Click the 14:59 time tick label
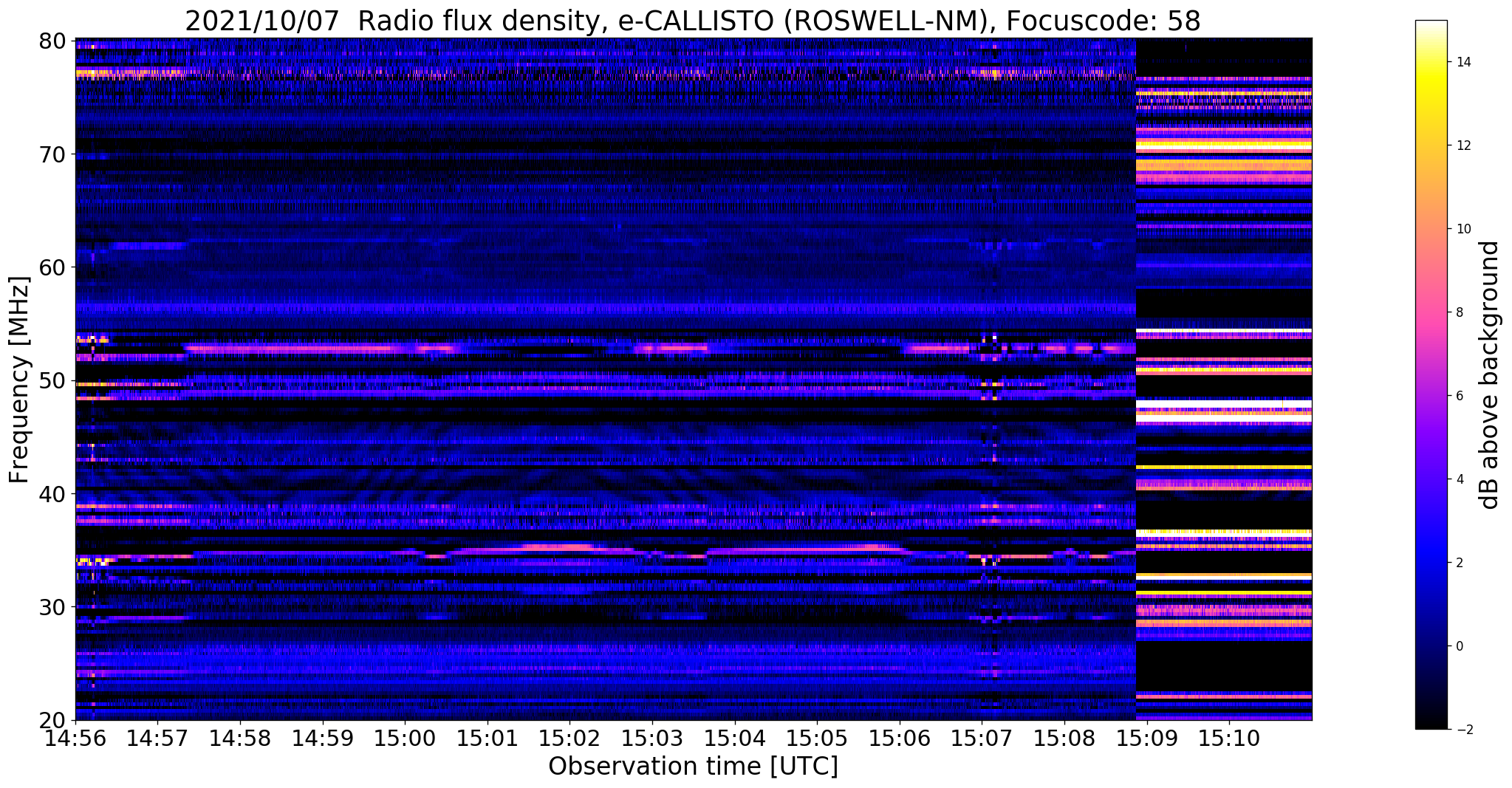The image size is (1512, 788). point(323,739)
